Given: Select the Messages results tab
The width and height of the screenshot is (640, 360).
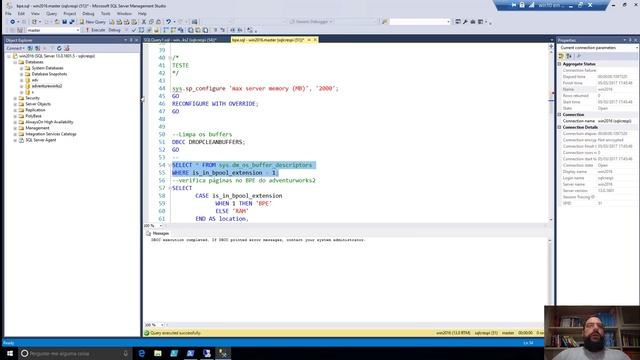Looking at the screenshot, I should [x=158, y=233].
